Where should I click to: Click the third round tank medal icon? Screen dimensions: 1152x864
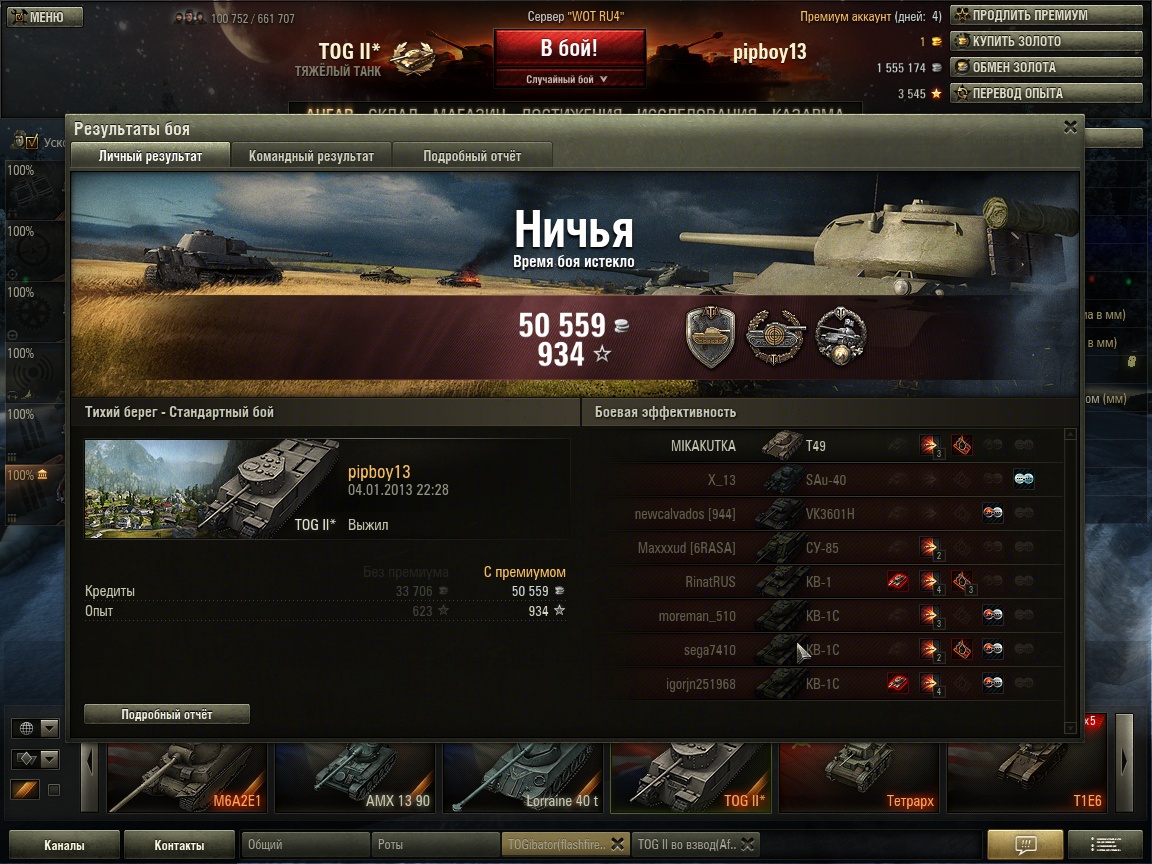coord(841,336)
